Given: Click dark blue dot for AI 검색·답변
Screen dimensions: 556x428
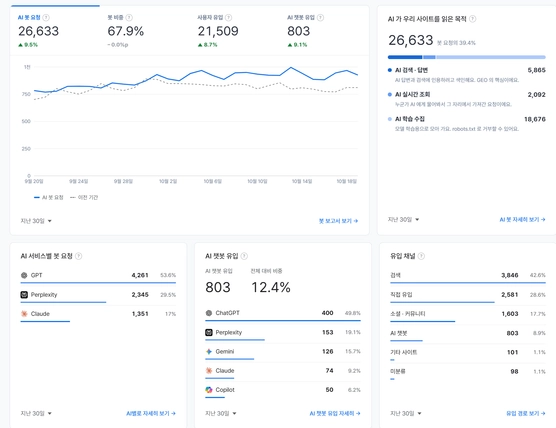Looking at the screenshot, I should [x=390, y=70].
